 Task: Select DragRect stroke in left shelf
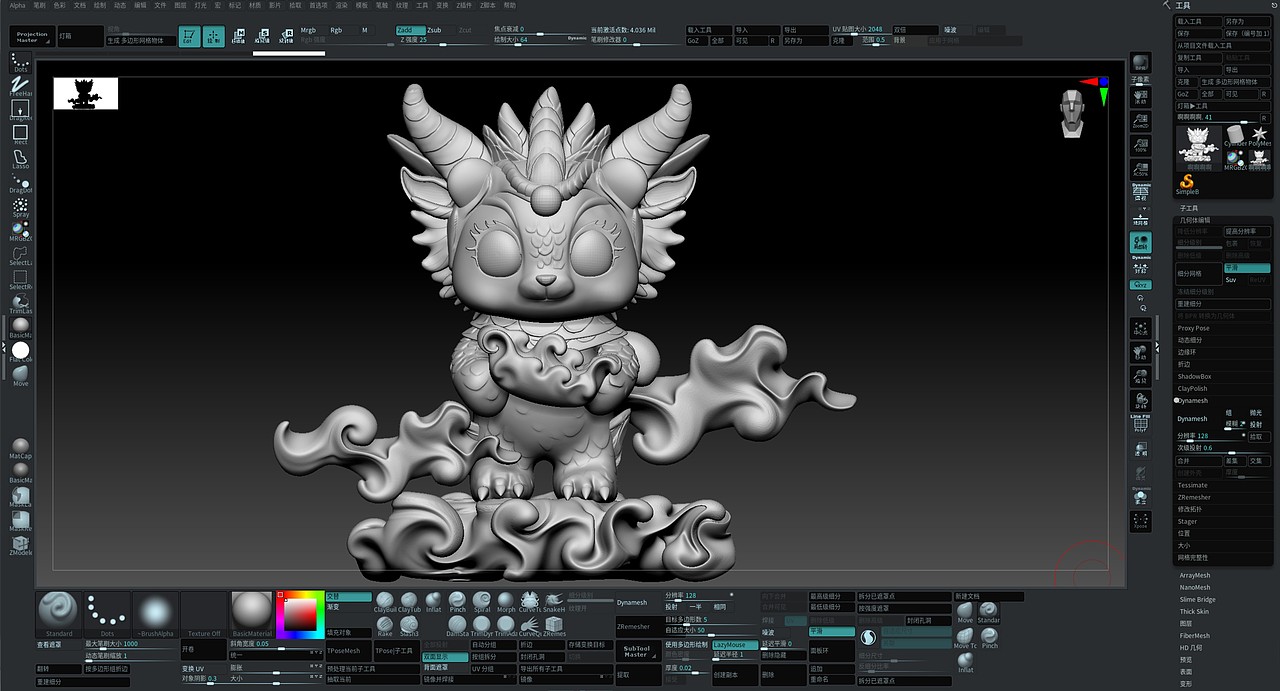coord(20,109)
